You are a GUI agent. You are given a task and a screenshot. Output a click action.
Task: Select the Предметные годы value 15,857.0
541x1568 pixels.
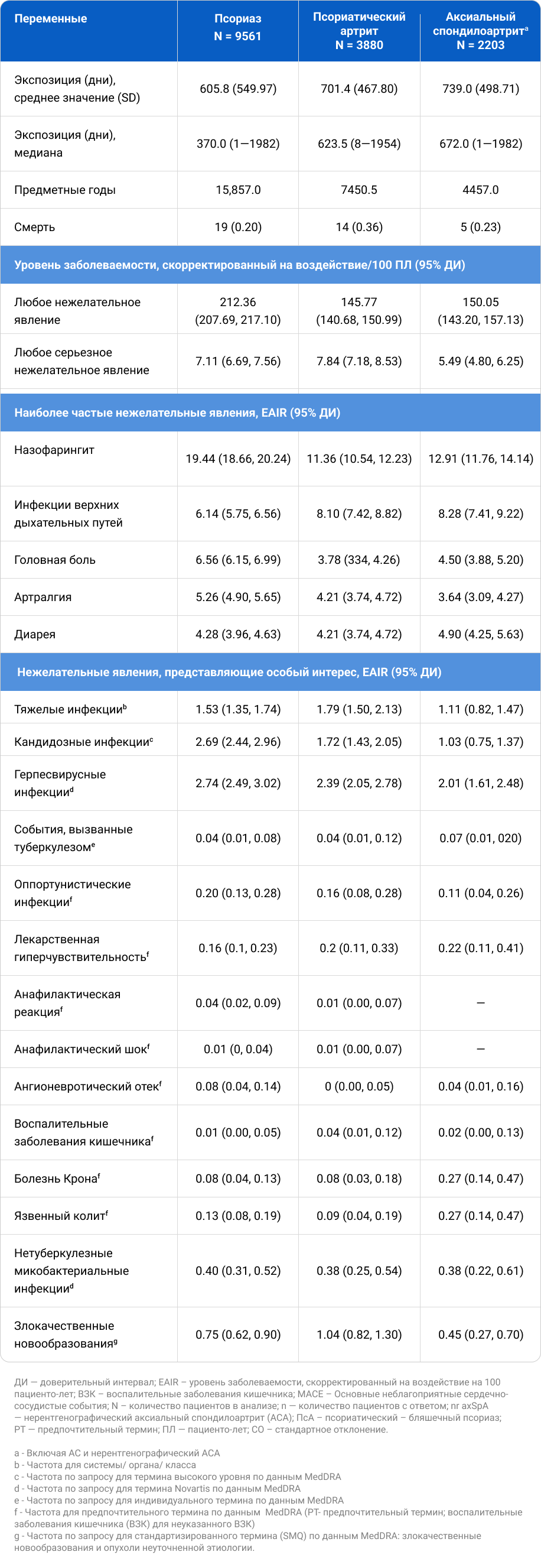pyautogui.click(x=238, y=190)
